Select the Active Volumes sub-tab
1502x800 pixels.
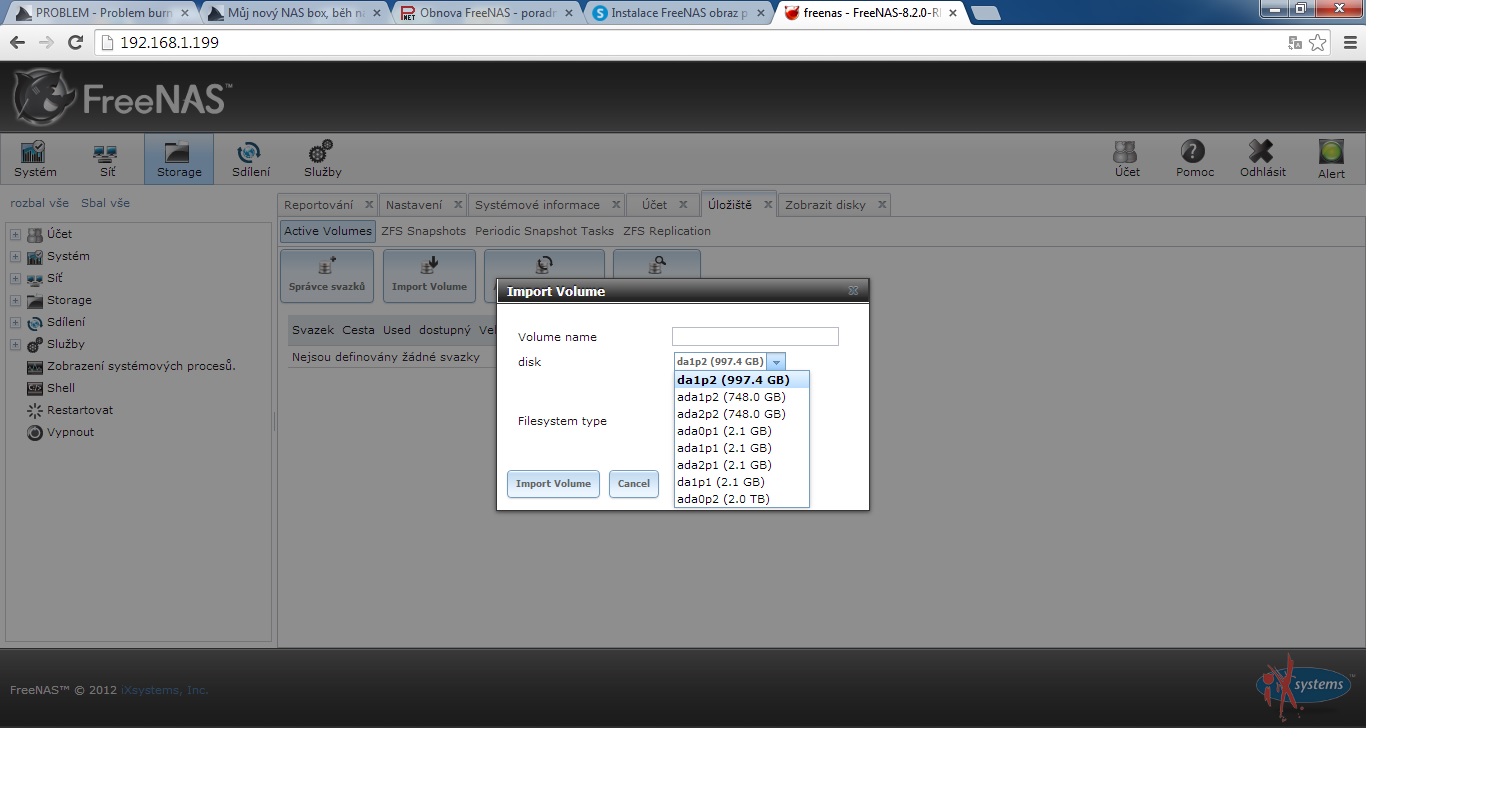coord(328,231)
